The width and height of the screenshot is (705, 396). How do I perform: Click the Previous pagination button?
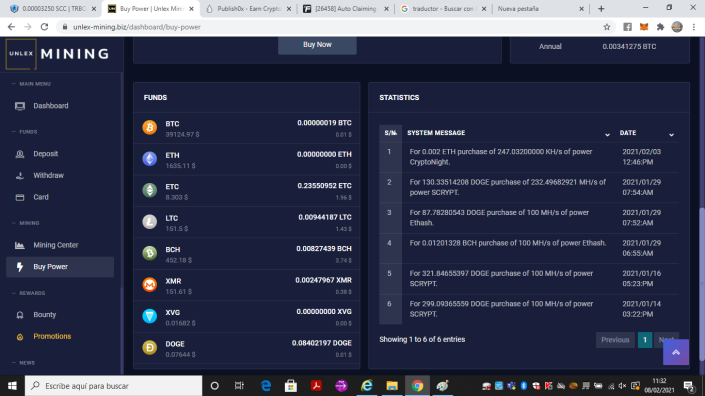pyautogui.click(x=615, y=340)
